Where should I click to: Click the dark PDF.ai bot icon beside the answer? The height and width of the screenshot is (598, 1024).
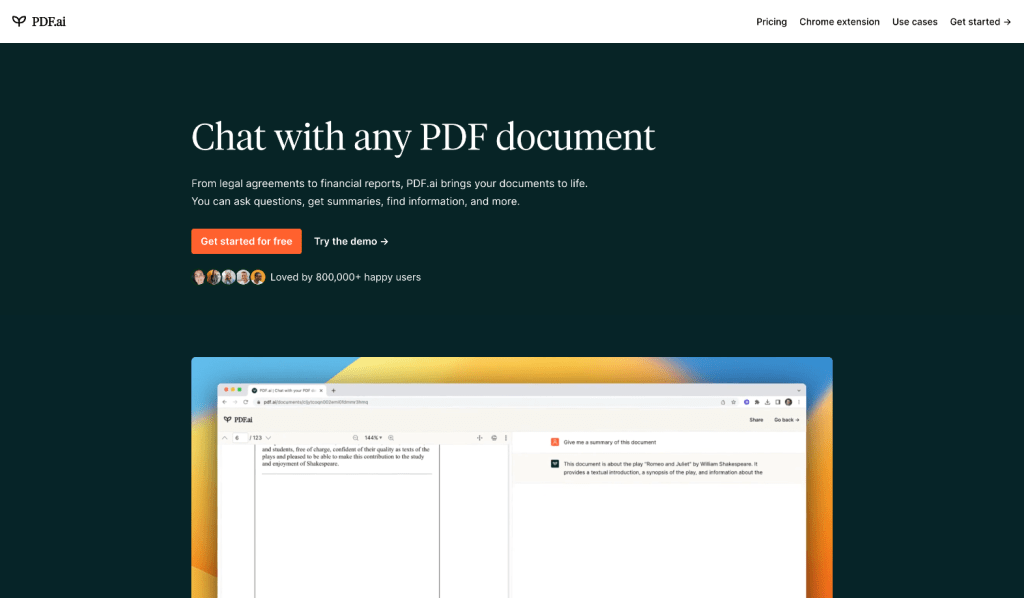[554, 464]
